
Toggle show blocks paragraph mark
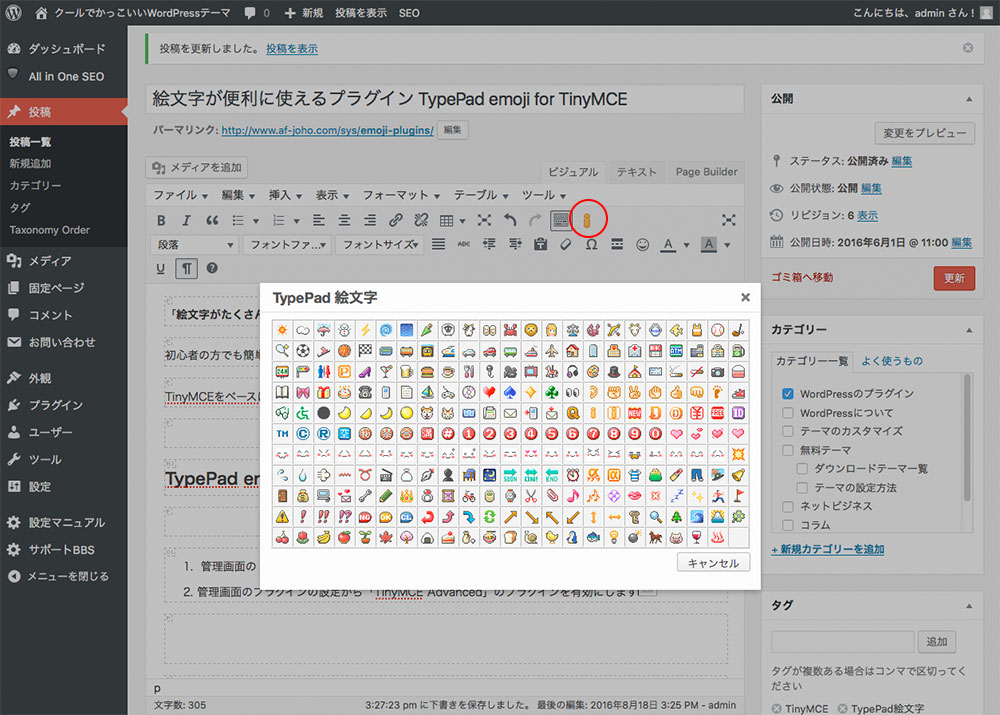coord(186,269)
